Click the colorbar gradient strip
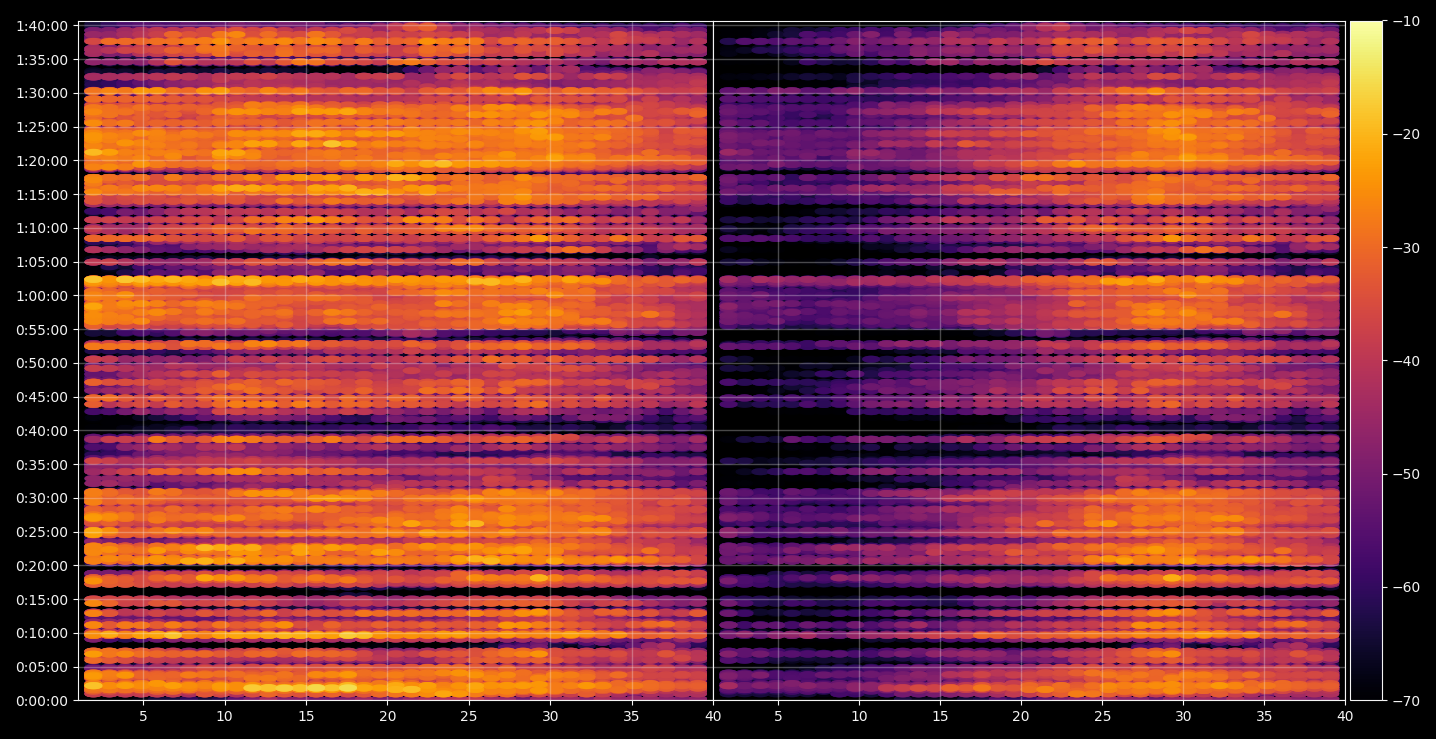The width and height of the screenshot is (1436, 739). point(1366,361)
